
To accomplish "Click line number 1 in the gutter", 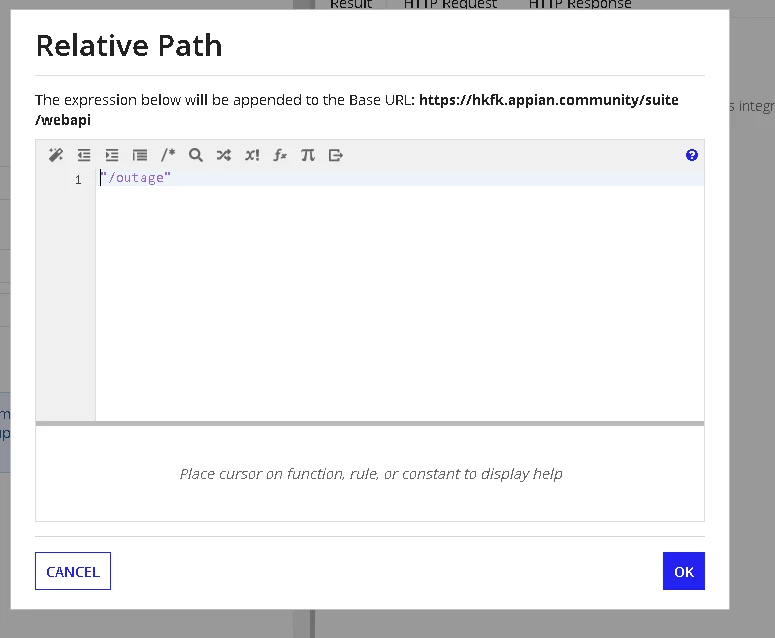I will coord(78,179).
